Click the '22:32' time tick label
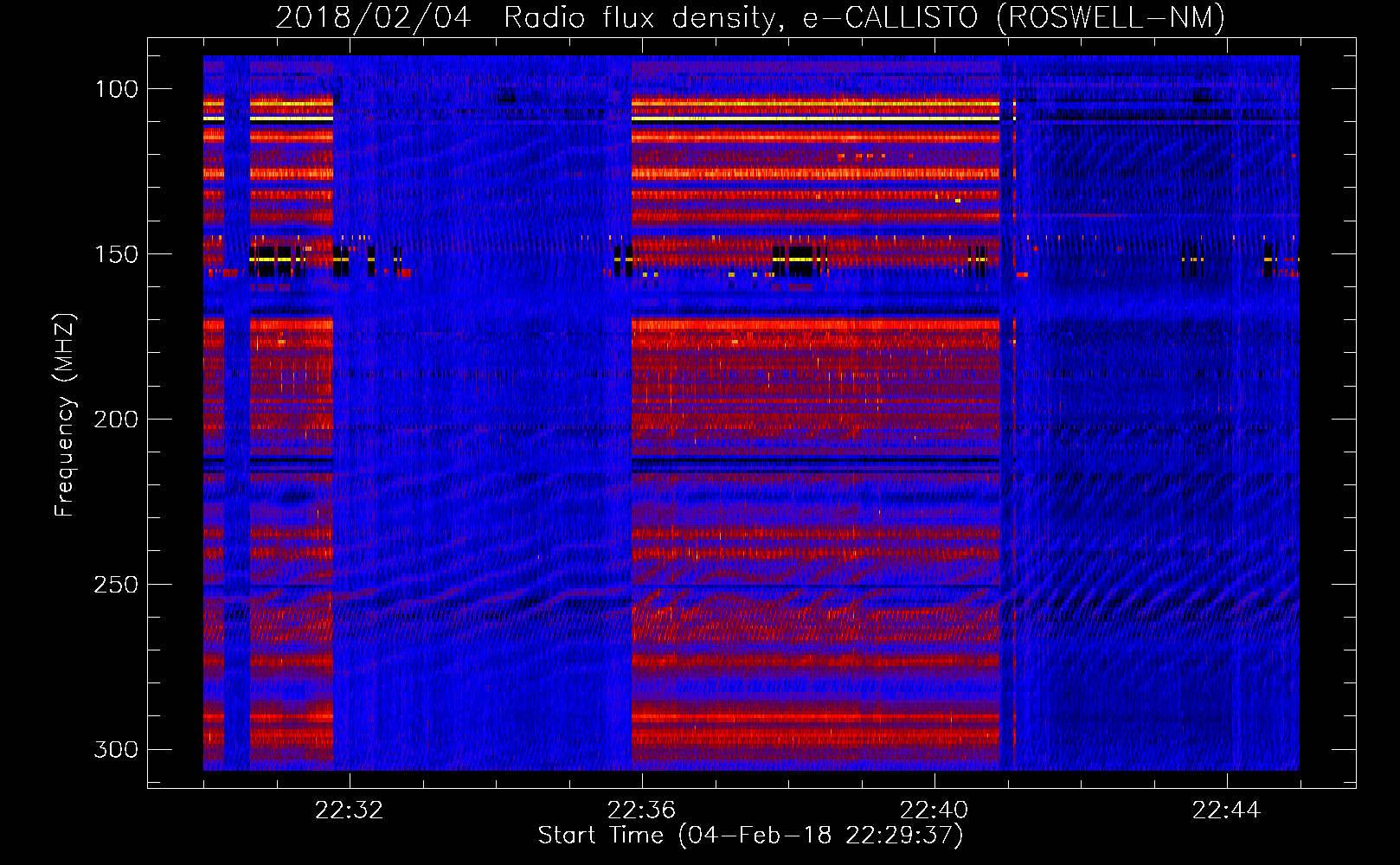1400x865 pixels. (349, 811)
